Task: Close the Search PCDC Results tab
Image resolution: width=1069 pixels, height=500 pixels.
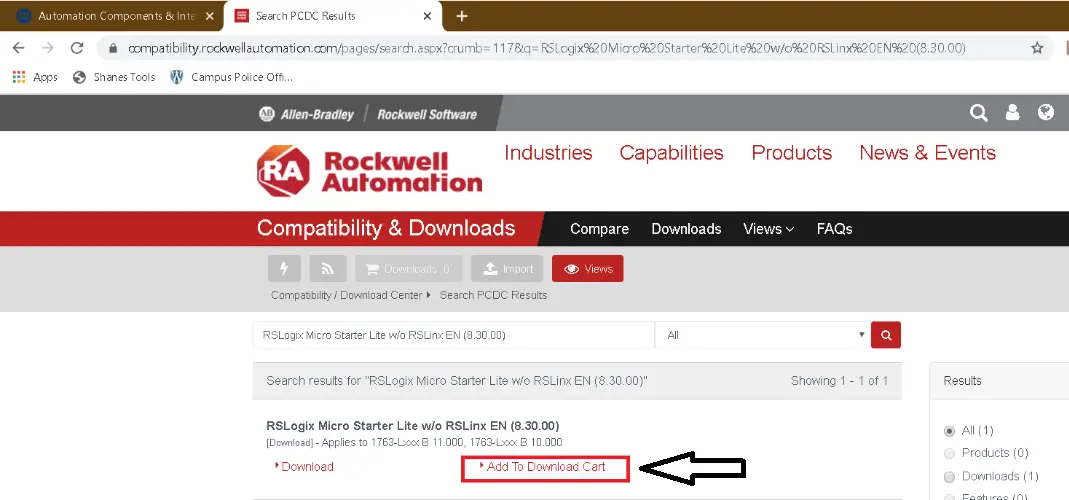Action: pos(427,16)
